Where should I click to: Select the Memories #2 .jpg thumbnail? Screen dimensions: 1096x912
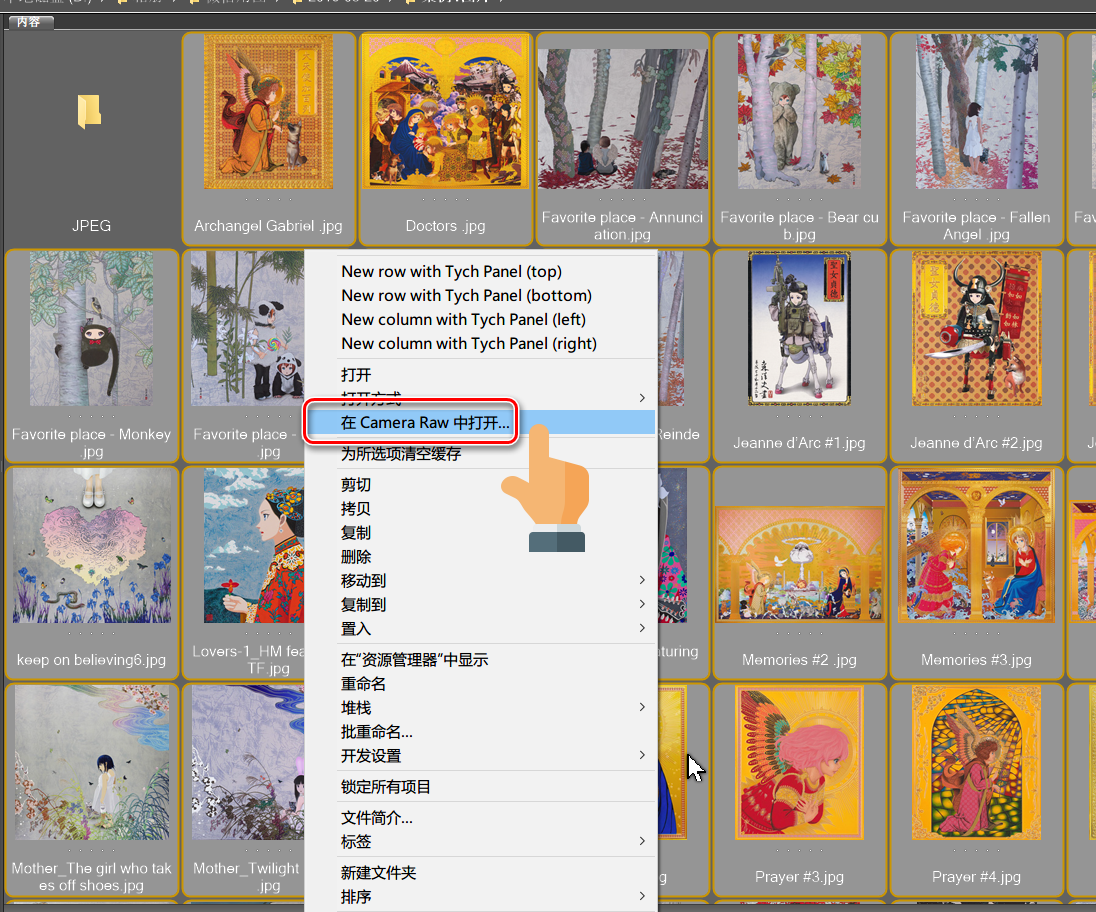tap(799, 565)
